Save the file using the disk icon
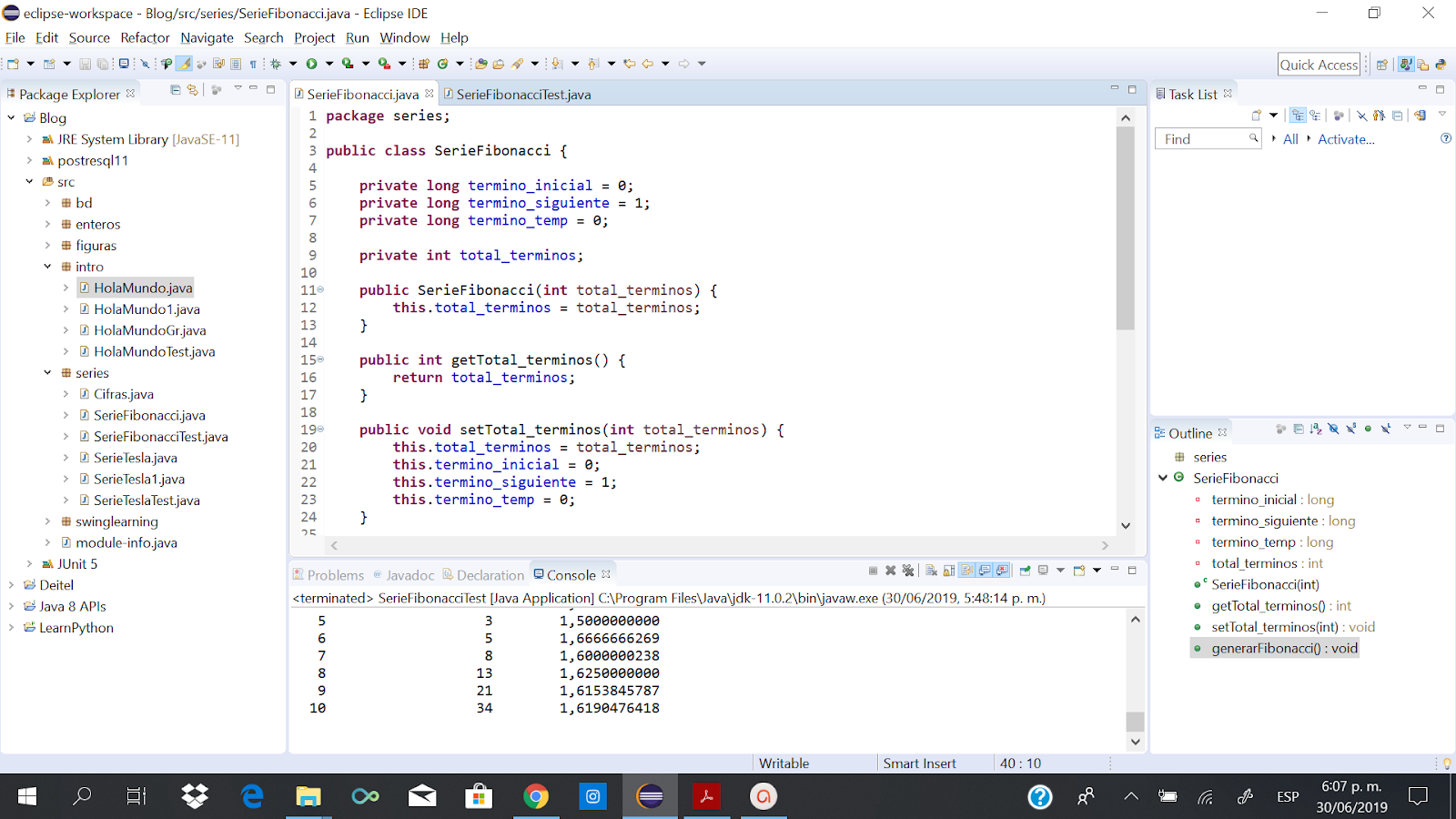Image resolution: width=1456 pixels, height=819 pixels. (84, 63)
